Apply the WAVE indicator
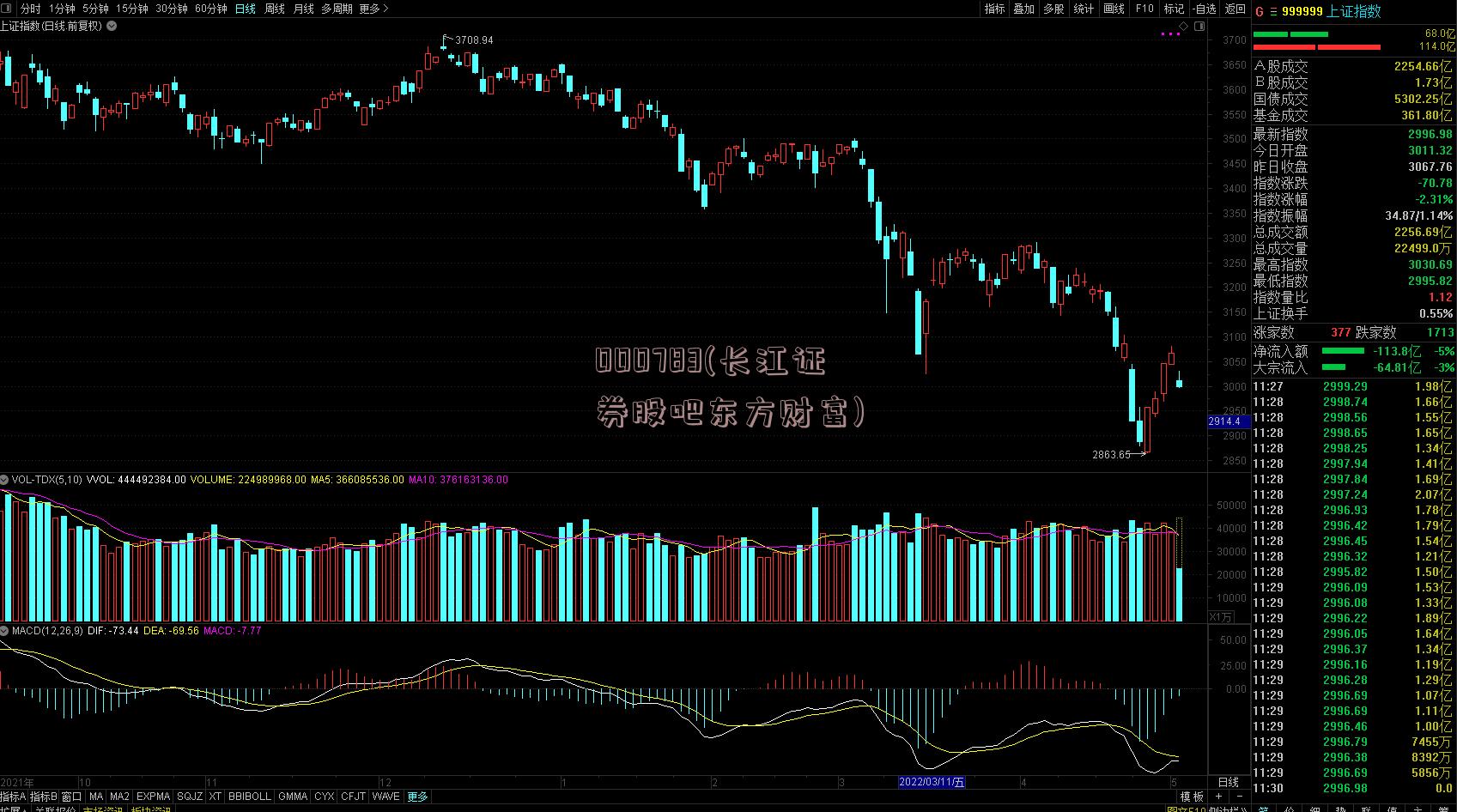The height and width of the screenshot is (812, 1457). 386,797
